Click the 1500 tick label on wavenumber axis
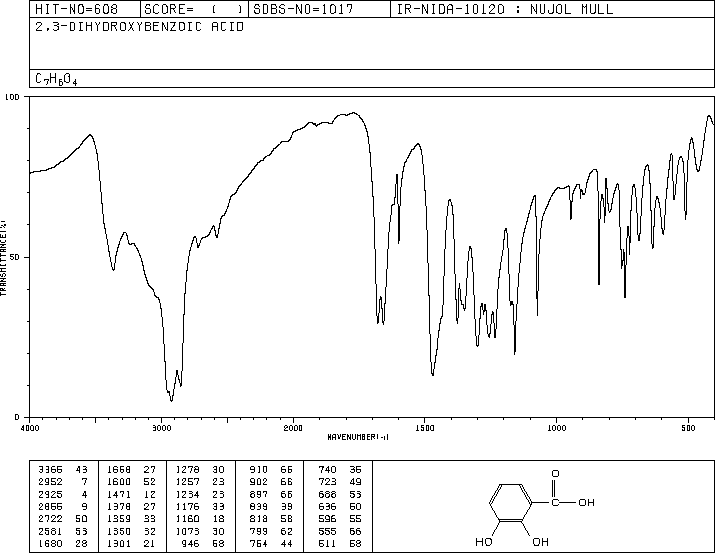The image size is (715, 553). 425,428
